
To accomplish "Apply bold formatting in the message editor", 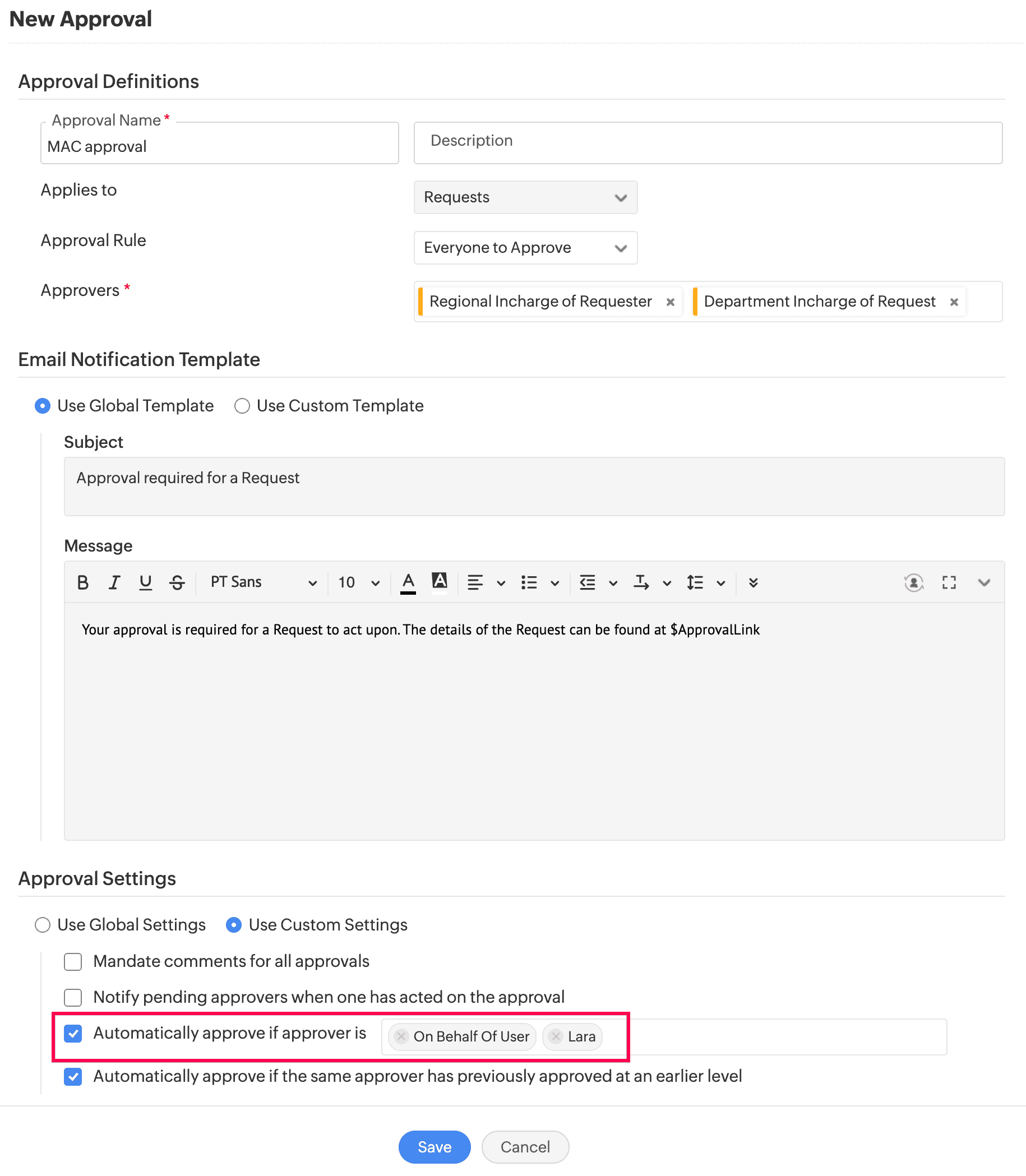I will coord(82,582).
